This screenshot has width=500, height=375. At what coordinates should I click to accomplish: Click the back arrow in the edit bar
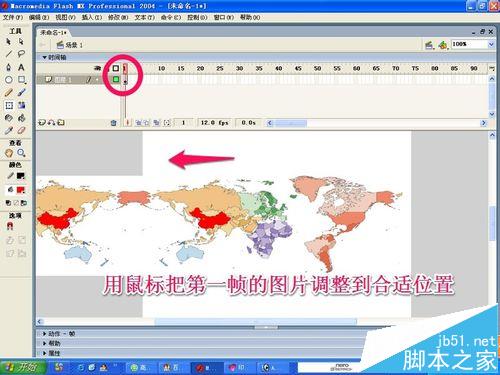[43, 45]
